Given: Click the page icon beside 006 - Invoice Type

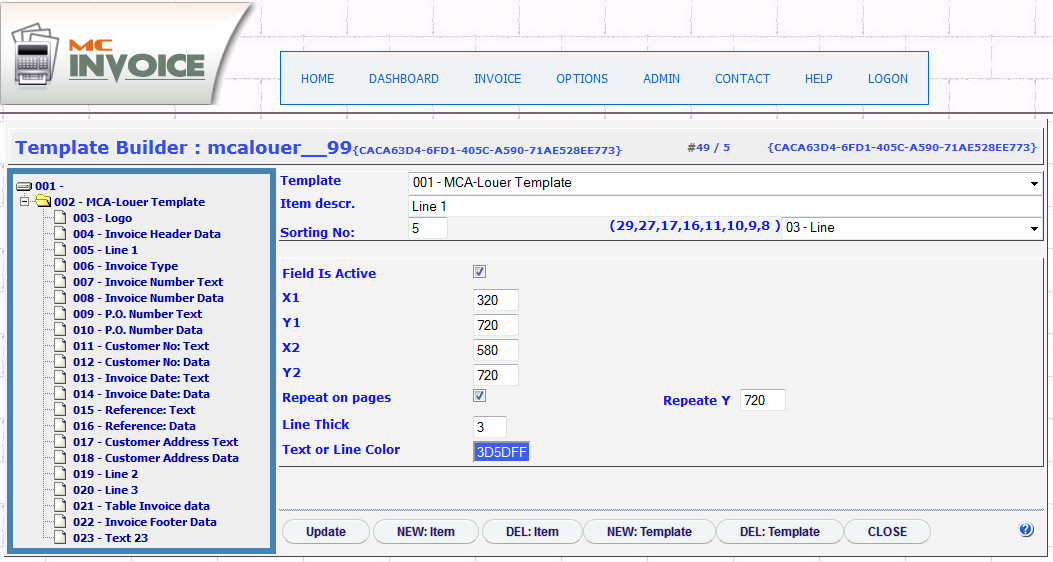Looking at the screenshot, I should pyautogui.click(x=61, y=266).
